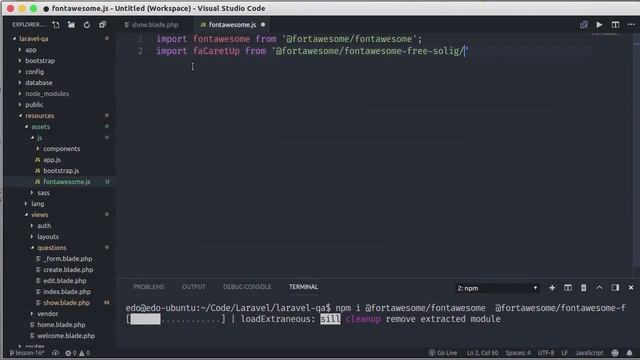Image resolution: width=640 pixels, height=360 pixels.
Task: Click the errors and warnings count
Action: pyautogui.click(x=78, y=353)
